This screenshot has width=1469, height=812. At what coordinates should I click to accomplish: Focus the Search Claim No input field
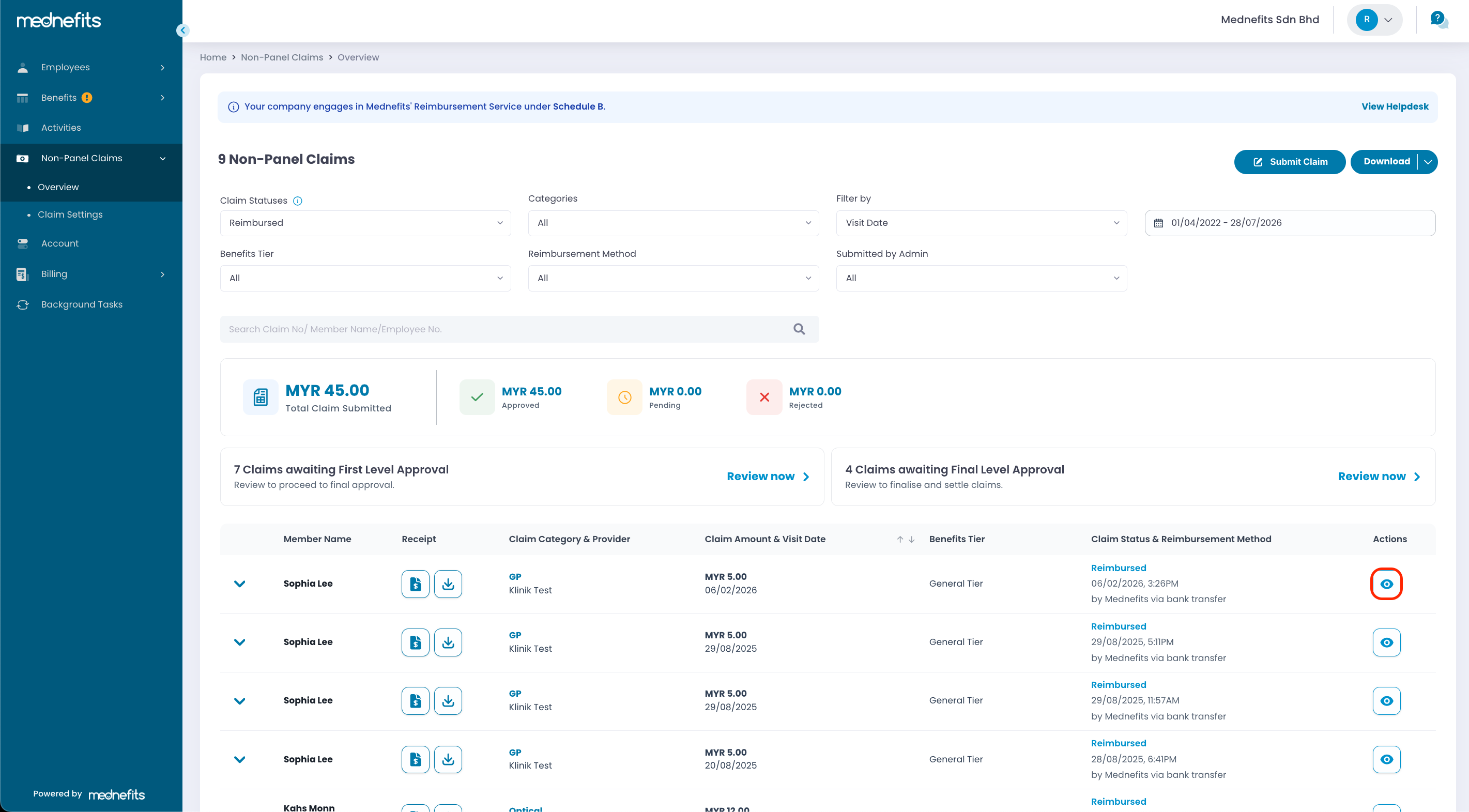(508, 329)
